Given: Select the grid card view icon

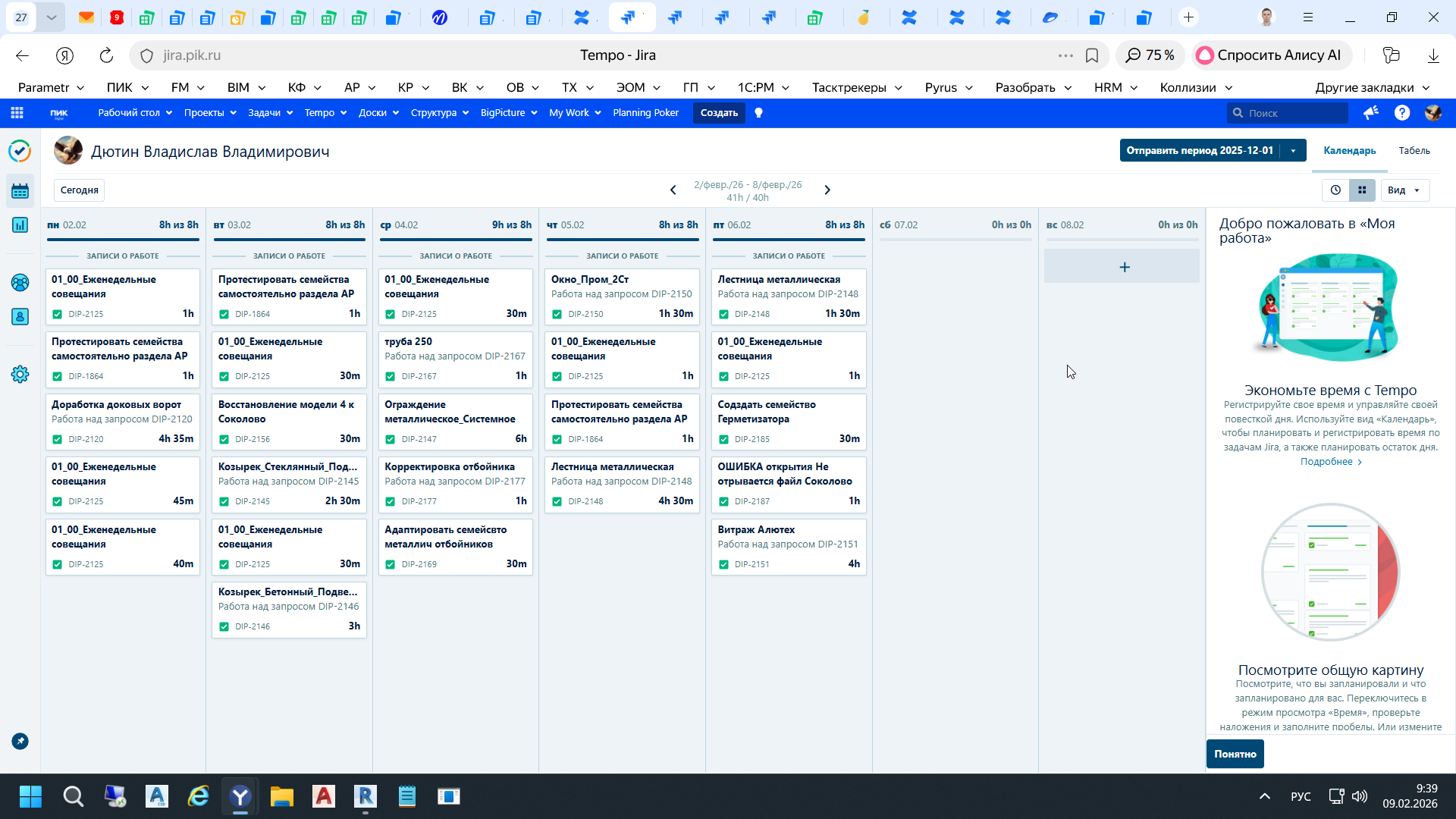Looking at the screenshot, I should (x=1362, y=190).
